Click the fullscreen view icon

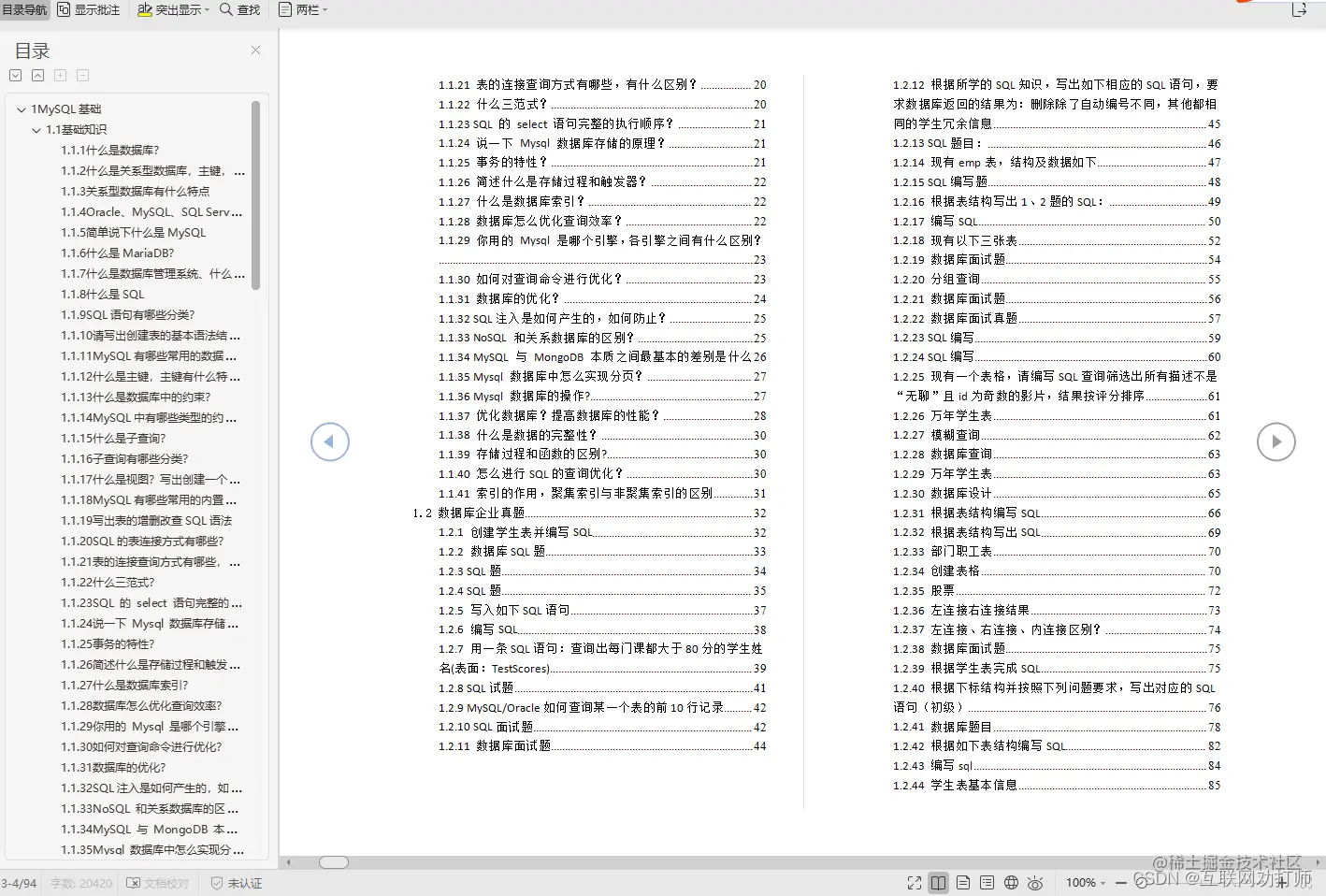(915, 883)
